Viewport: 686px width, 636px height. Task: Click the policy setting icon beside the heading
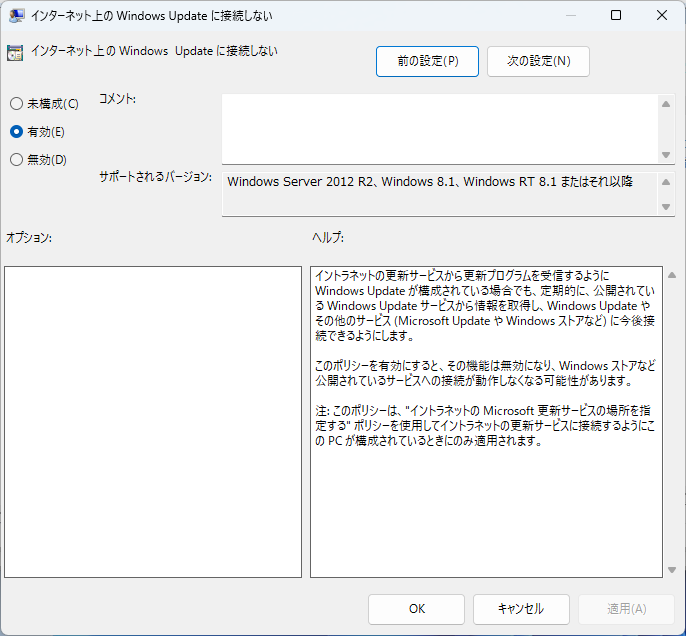(x=15, y=54)
